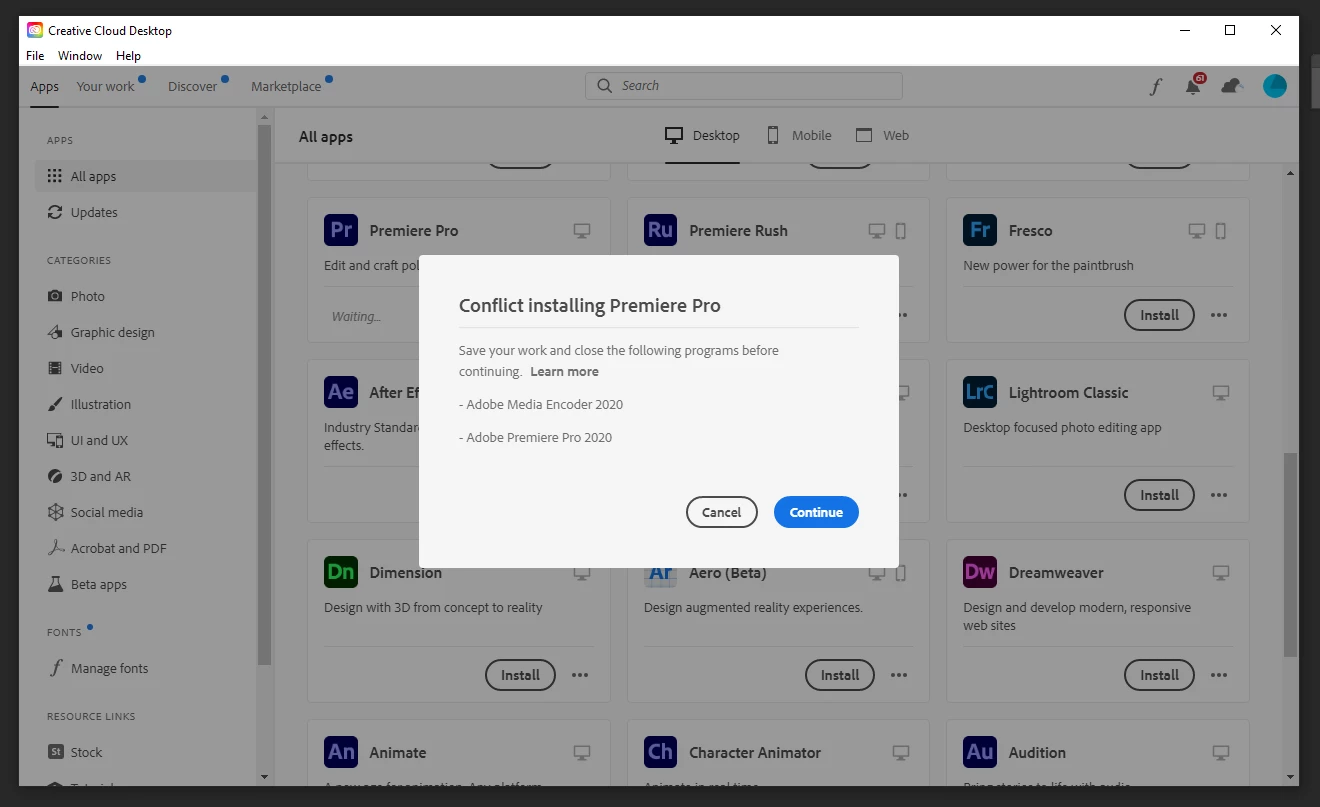Click the Waiting... status on Premiere Pro

click(x=356, y=317)
